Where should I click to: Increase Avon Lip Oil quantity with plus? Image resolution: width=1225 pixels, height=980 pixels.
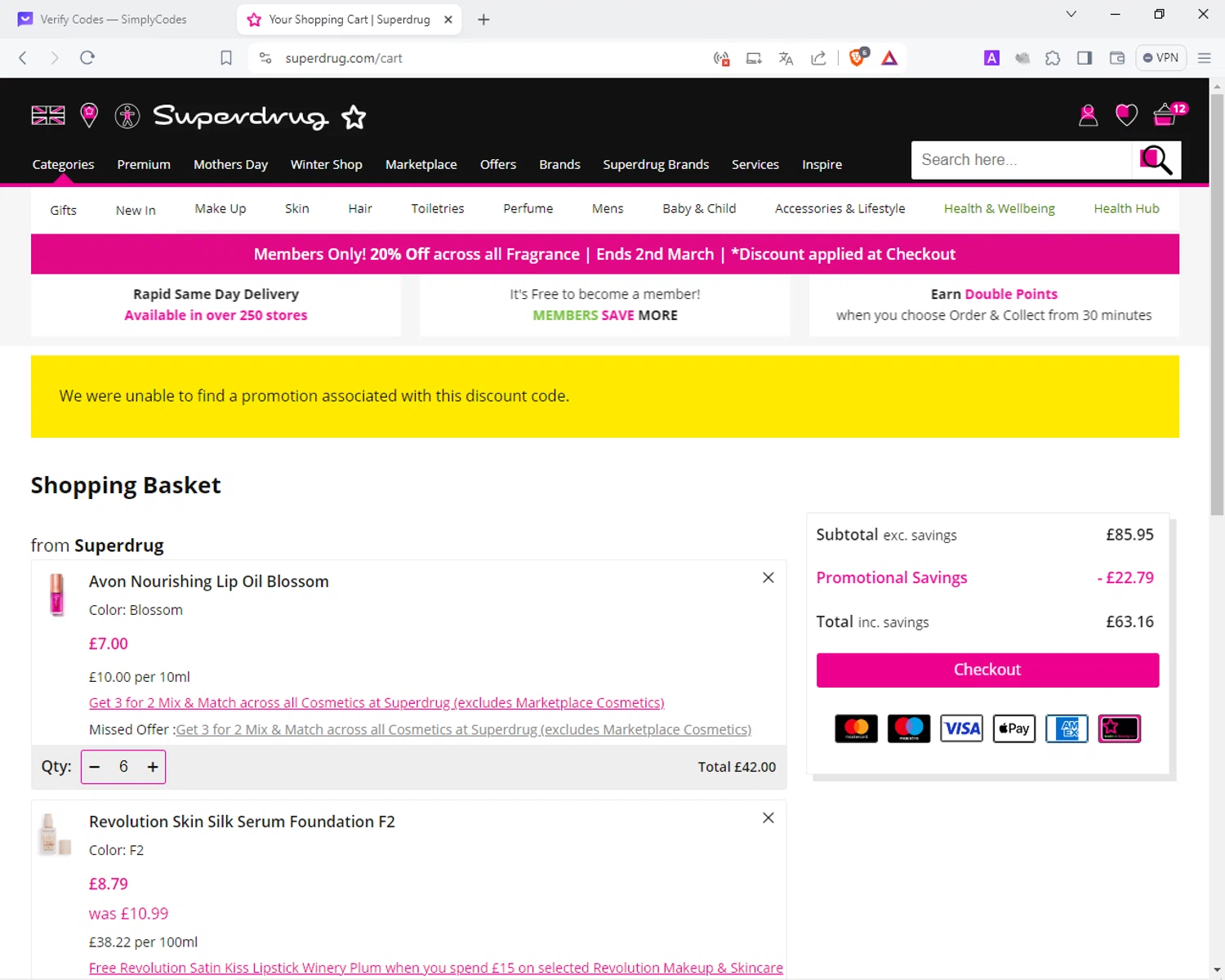[153, 767]
